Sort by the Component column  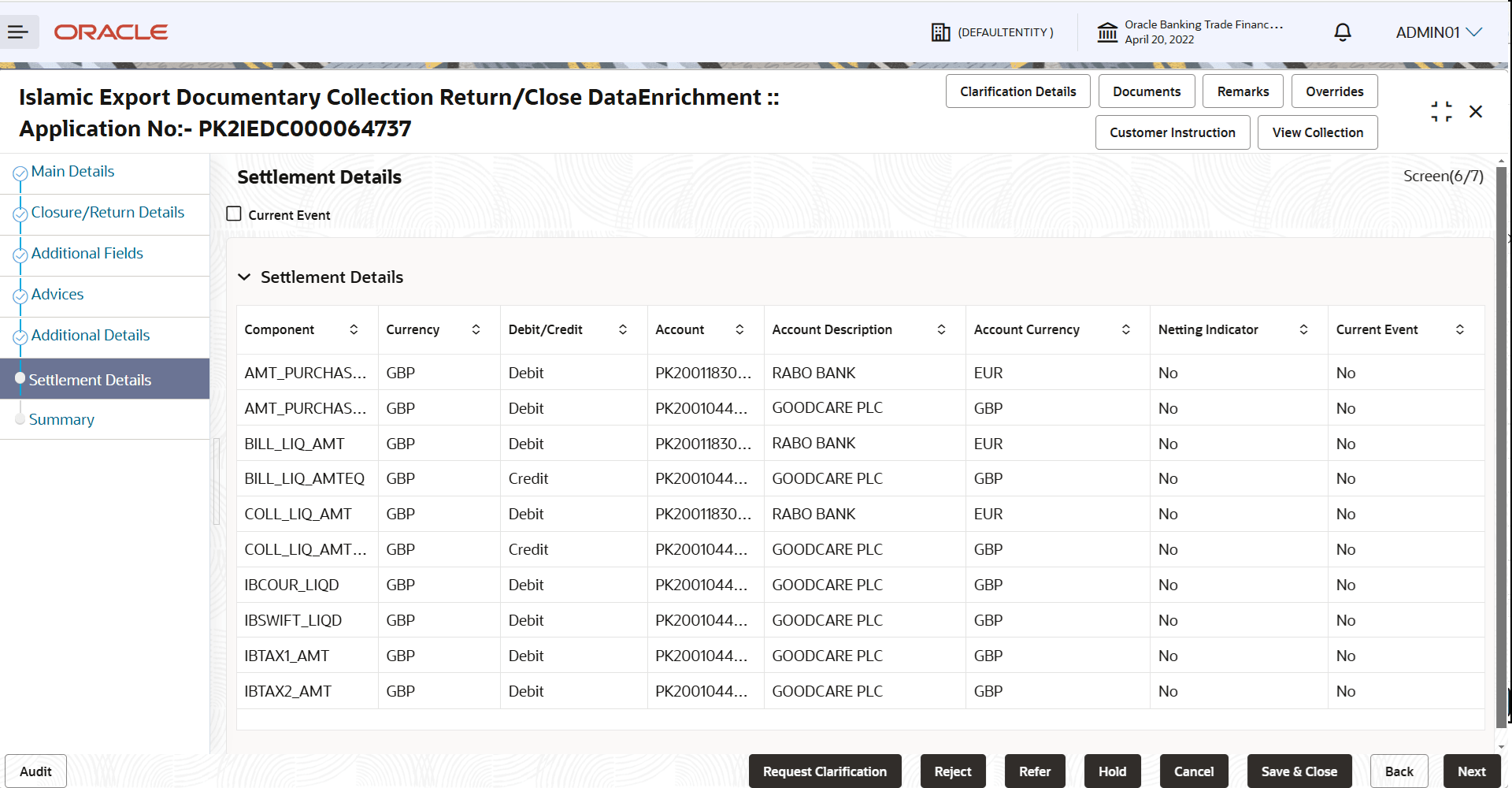click(354, 329)
